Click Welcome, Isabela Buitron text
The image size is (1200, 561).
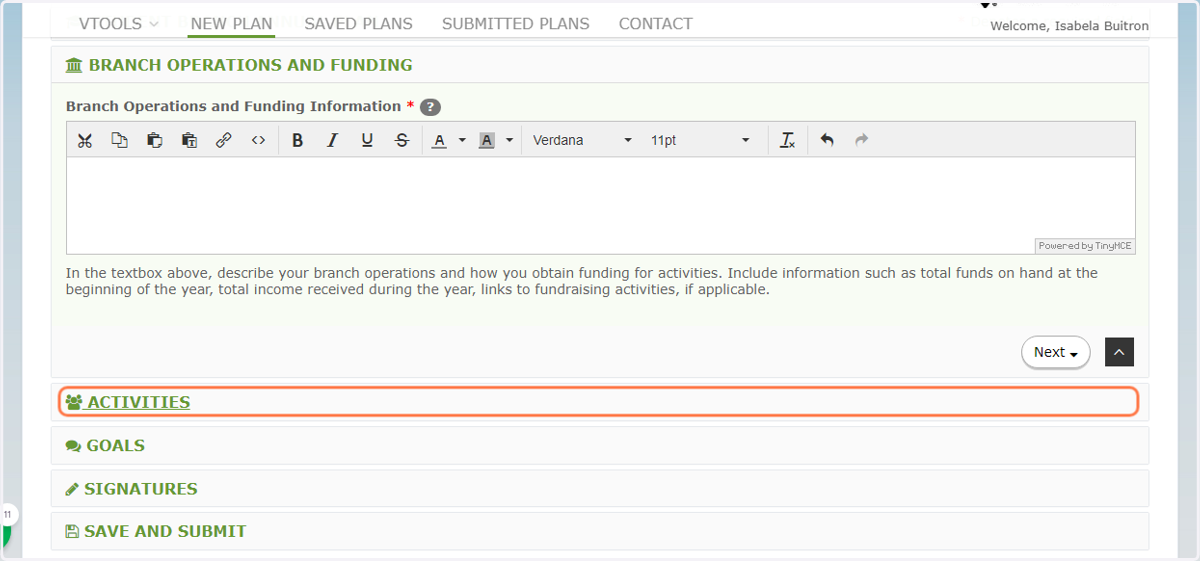tap(1069, 26)
